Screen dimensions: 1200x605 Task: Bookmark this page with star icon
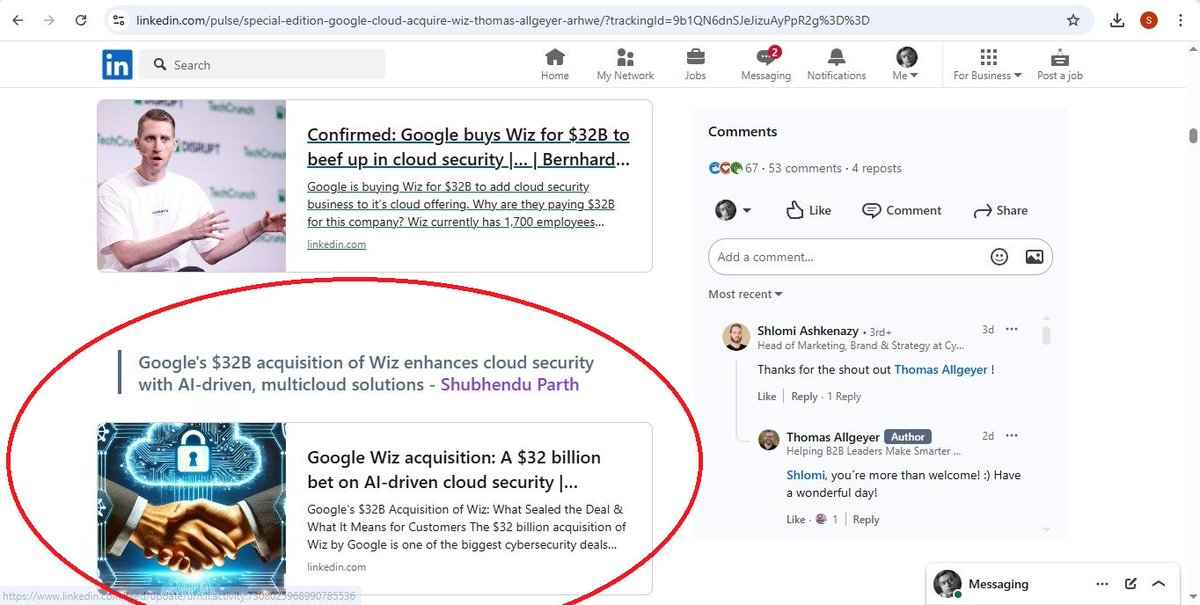coord(1073,20)
